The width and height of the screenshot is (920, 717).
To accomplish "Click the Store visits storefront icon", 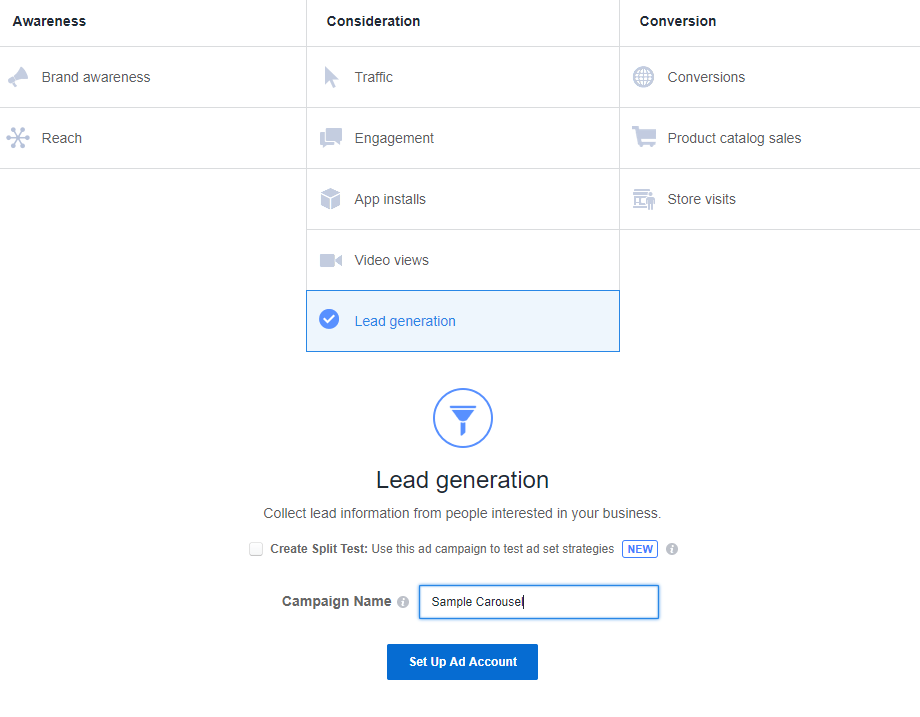I will 644,199.
